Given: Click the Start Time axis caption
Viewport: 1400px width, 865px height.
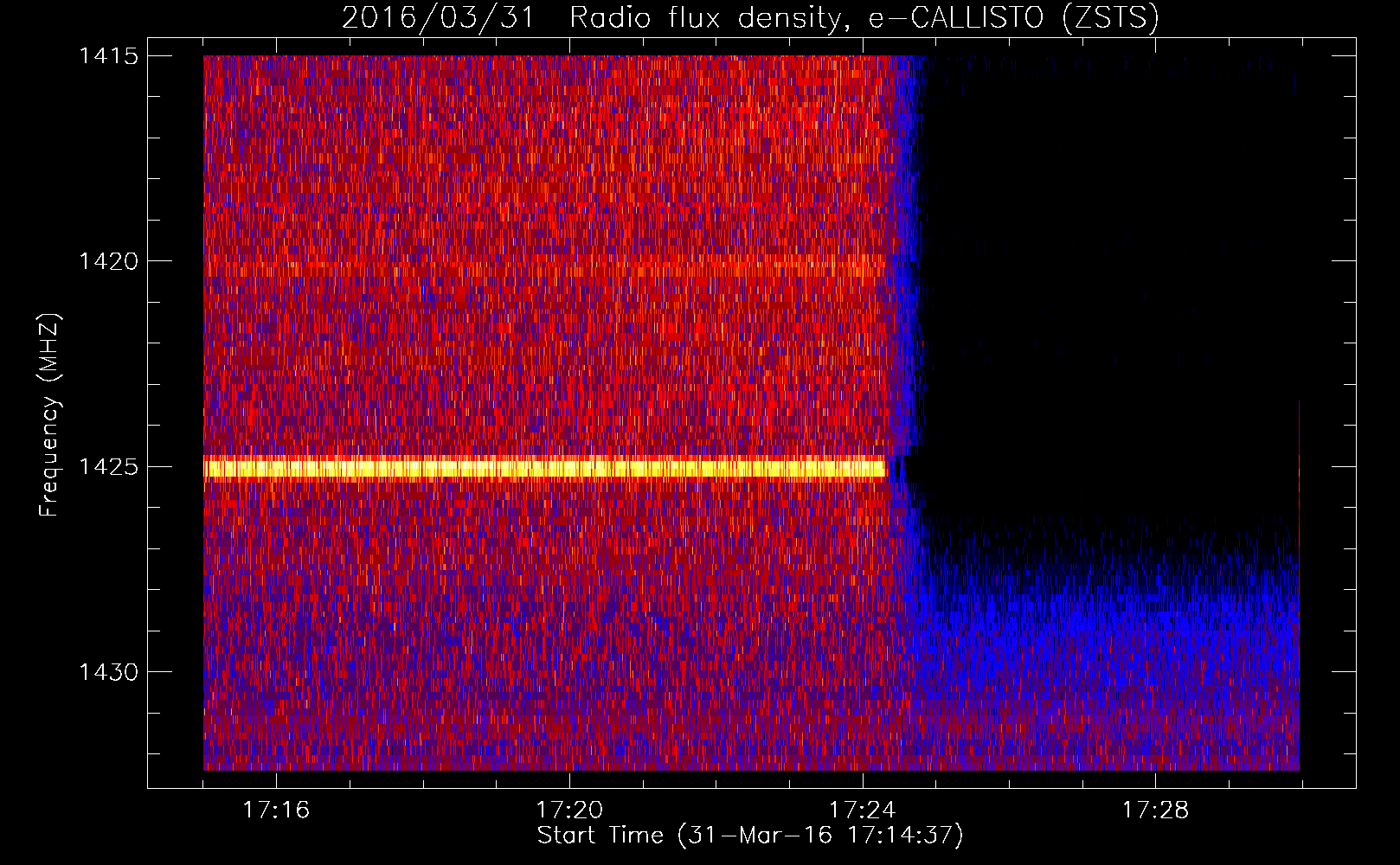Looking at the screenshot, I should [750, 836].
